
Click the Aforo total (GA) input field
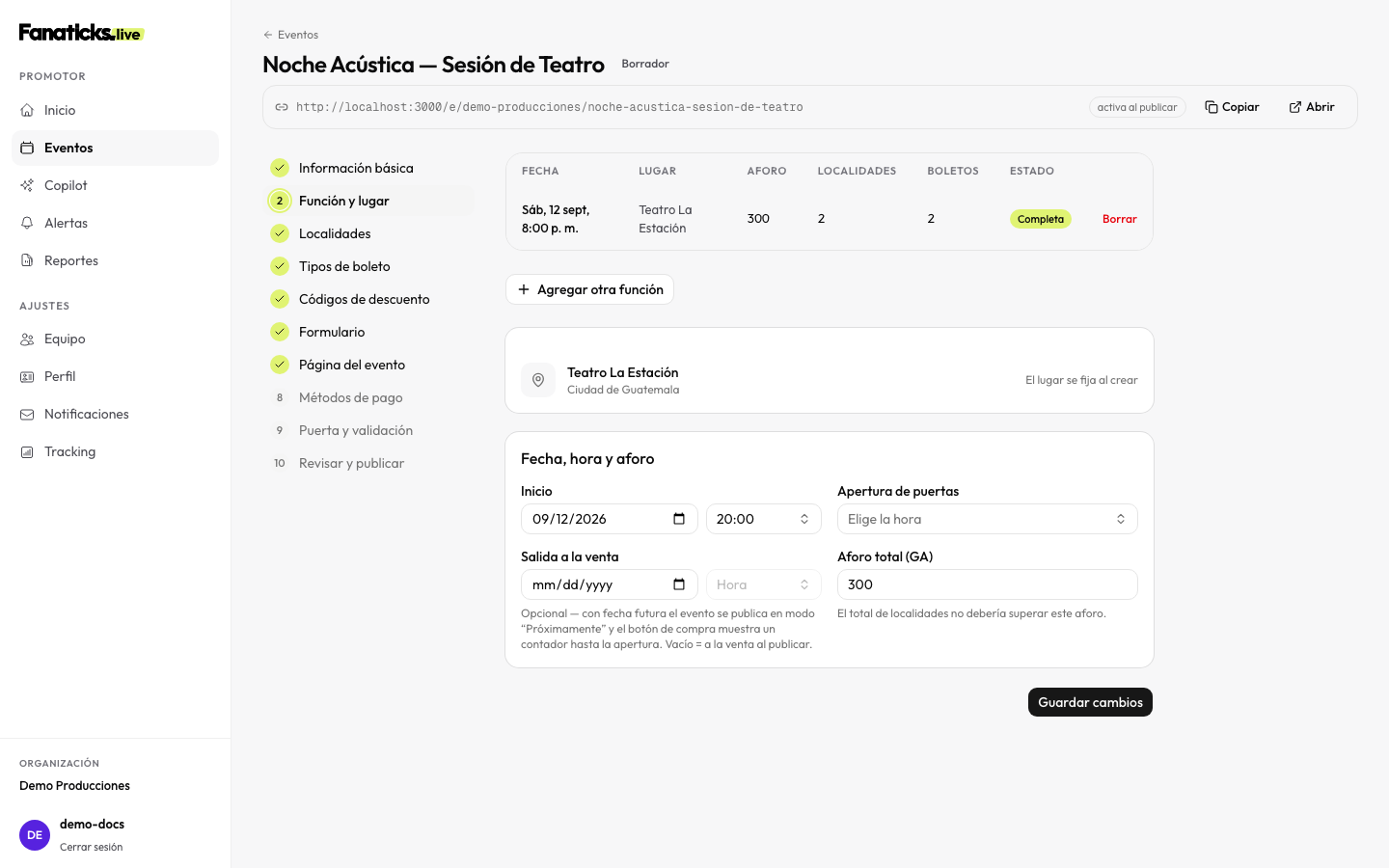(988, 584)
